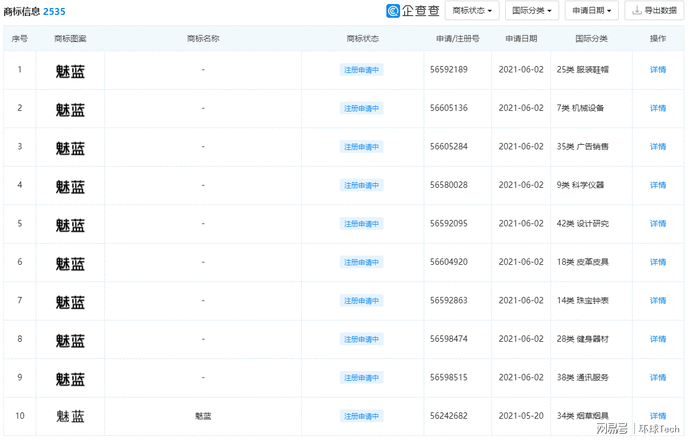View 详情 for trademark 56592095
Image resolution: width=690 pixels, height=440 pixels.
pos(658,224)
